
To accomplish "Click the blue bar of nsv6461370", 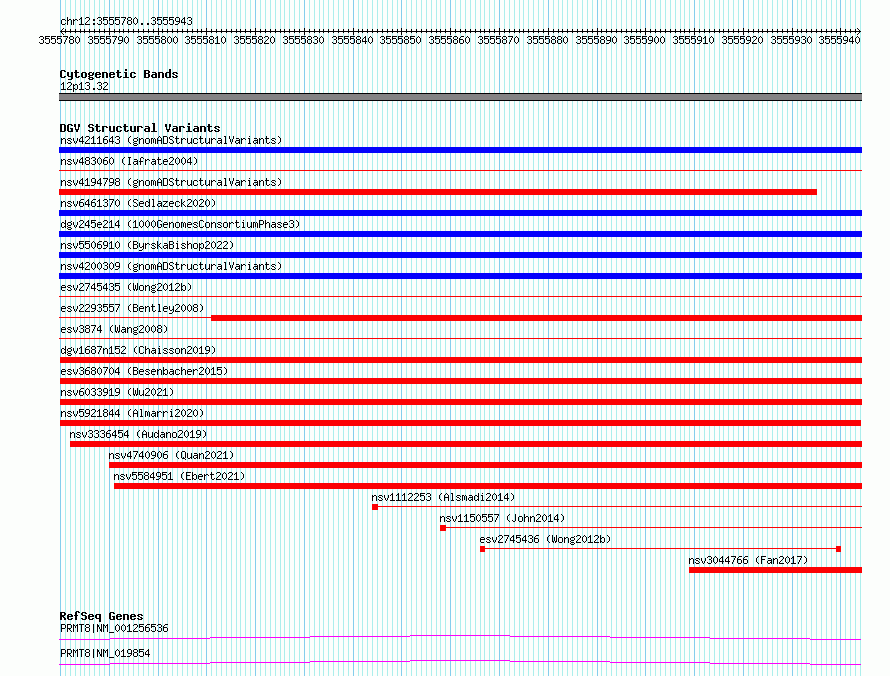I will [460, 213].
